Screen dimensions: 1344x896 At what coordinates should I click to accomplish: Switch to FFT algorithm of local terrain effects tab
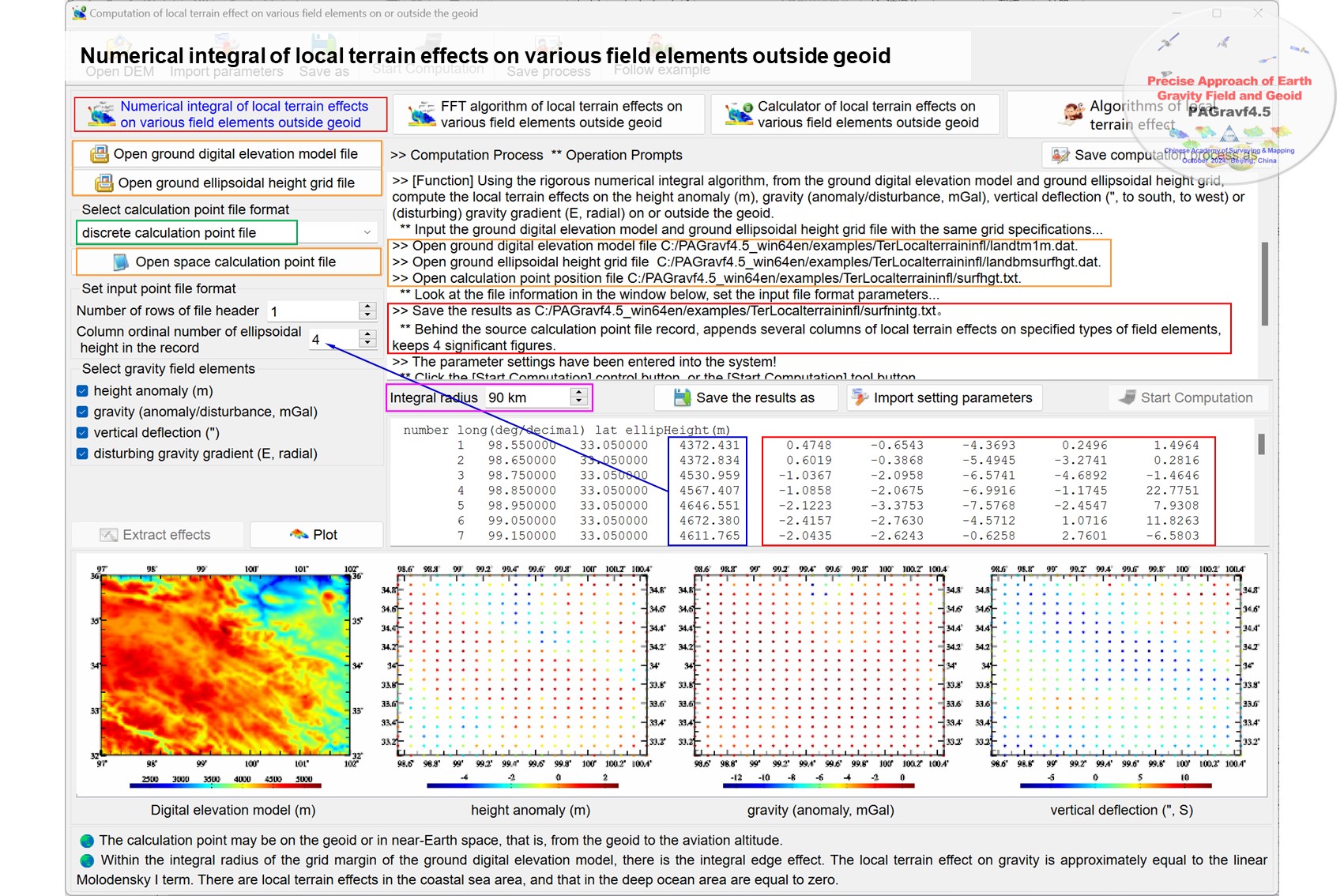[548, 114]
